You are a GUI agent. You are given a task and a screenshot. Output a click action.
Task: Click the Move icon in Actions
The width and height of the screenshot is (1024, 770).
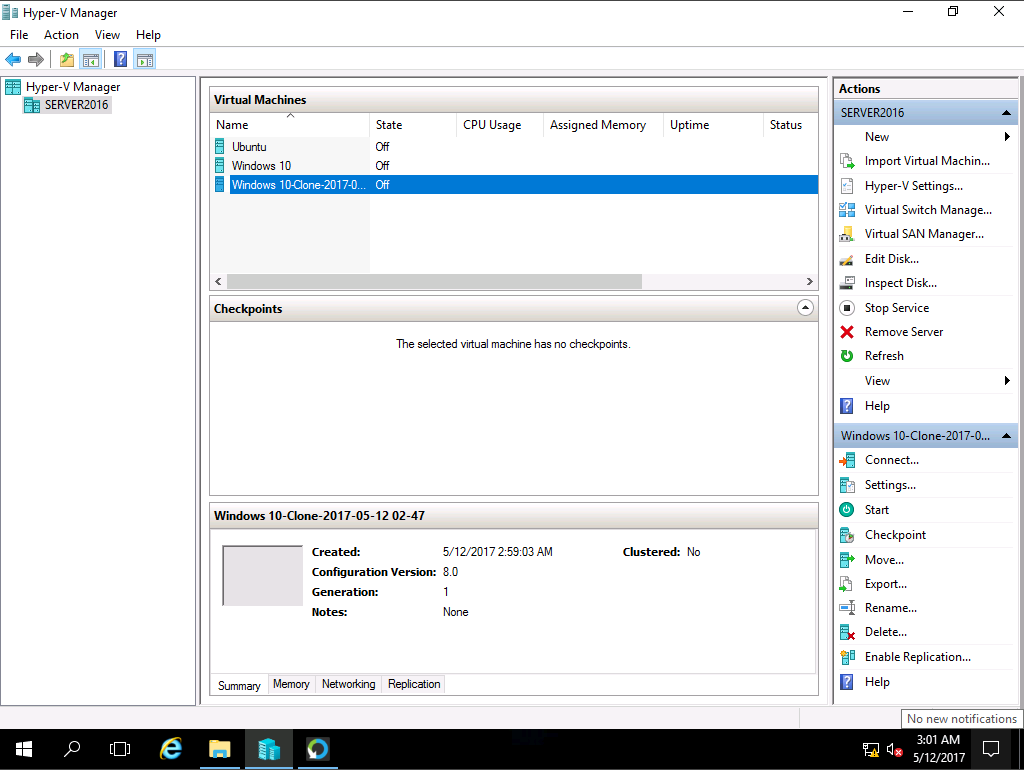[x=847, y=560]
